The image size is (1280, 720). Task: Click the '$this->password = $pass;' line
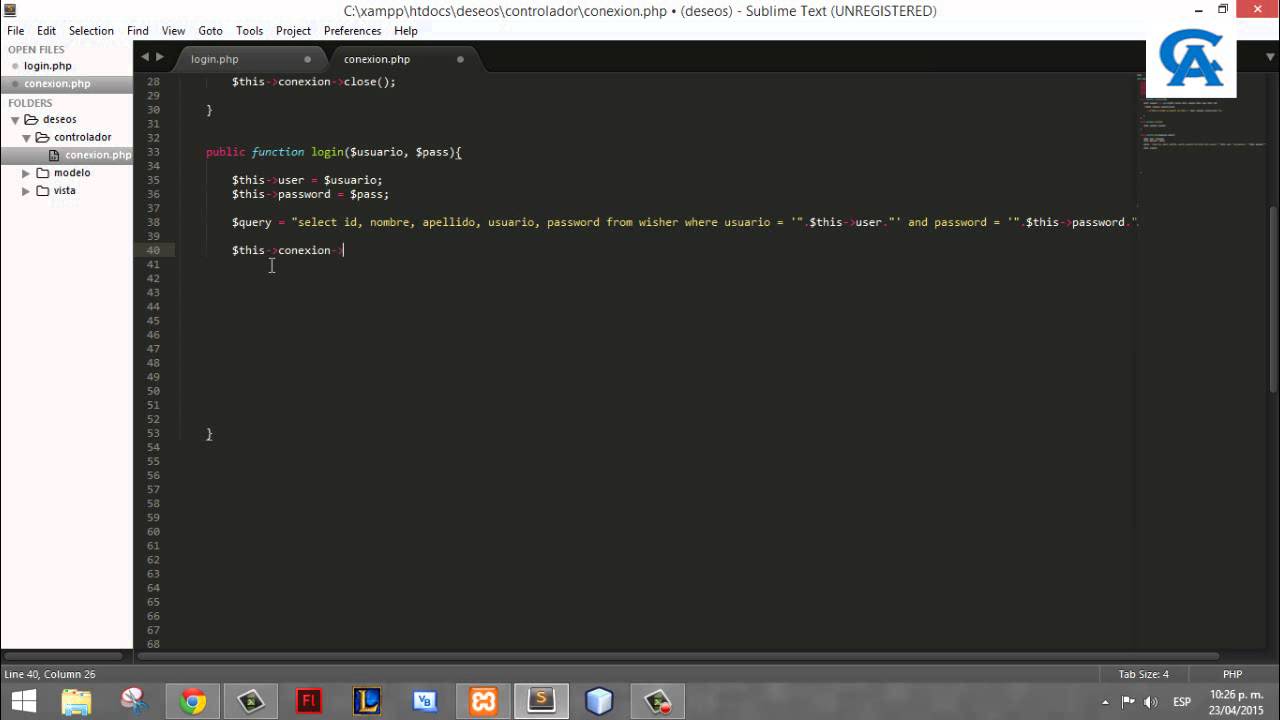(310, 194)
